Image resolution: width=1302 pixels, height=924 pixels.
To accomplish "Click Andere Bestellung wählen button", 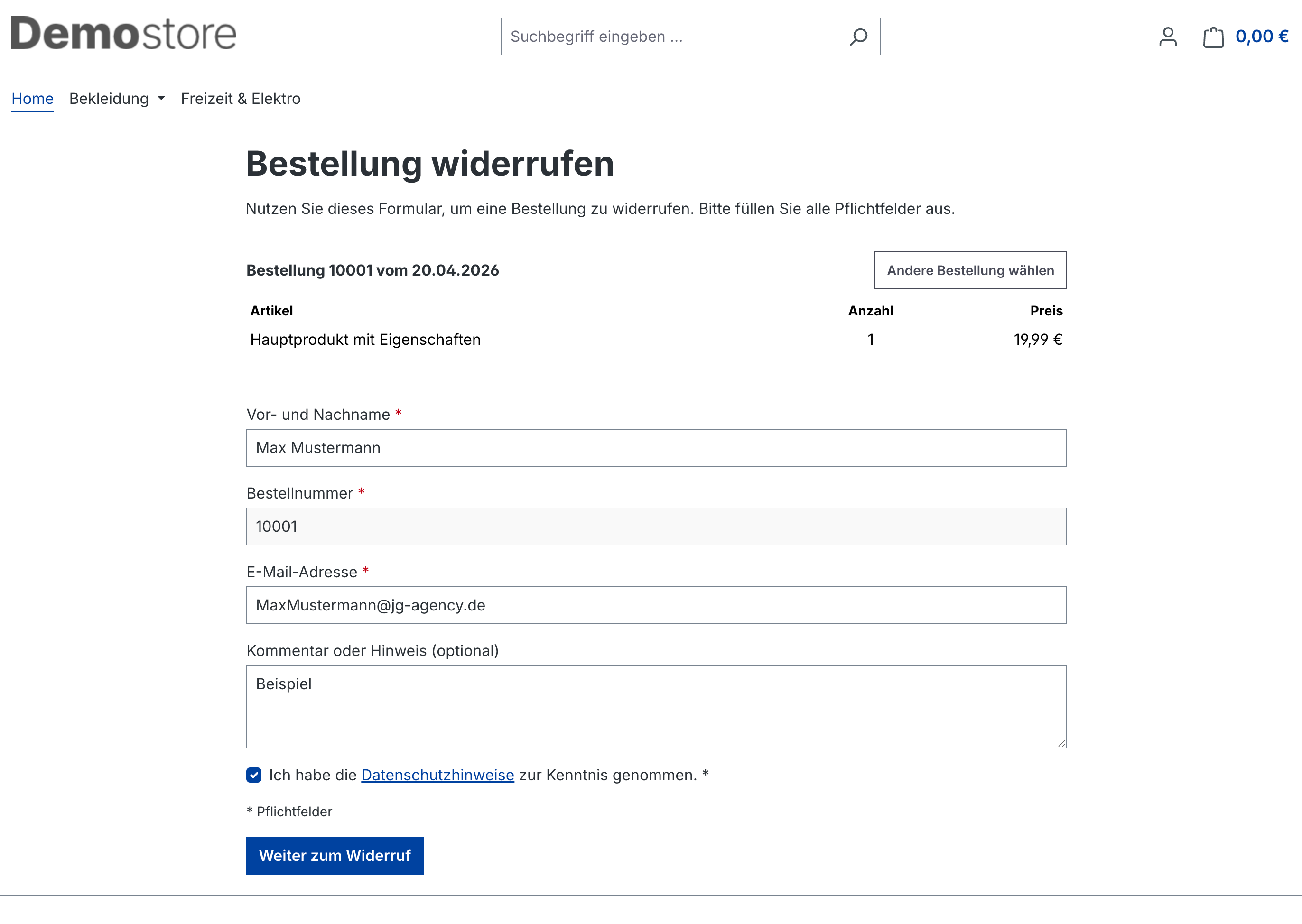I will 970,270.
